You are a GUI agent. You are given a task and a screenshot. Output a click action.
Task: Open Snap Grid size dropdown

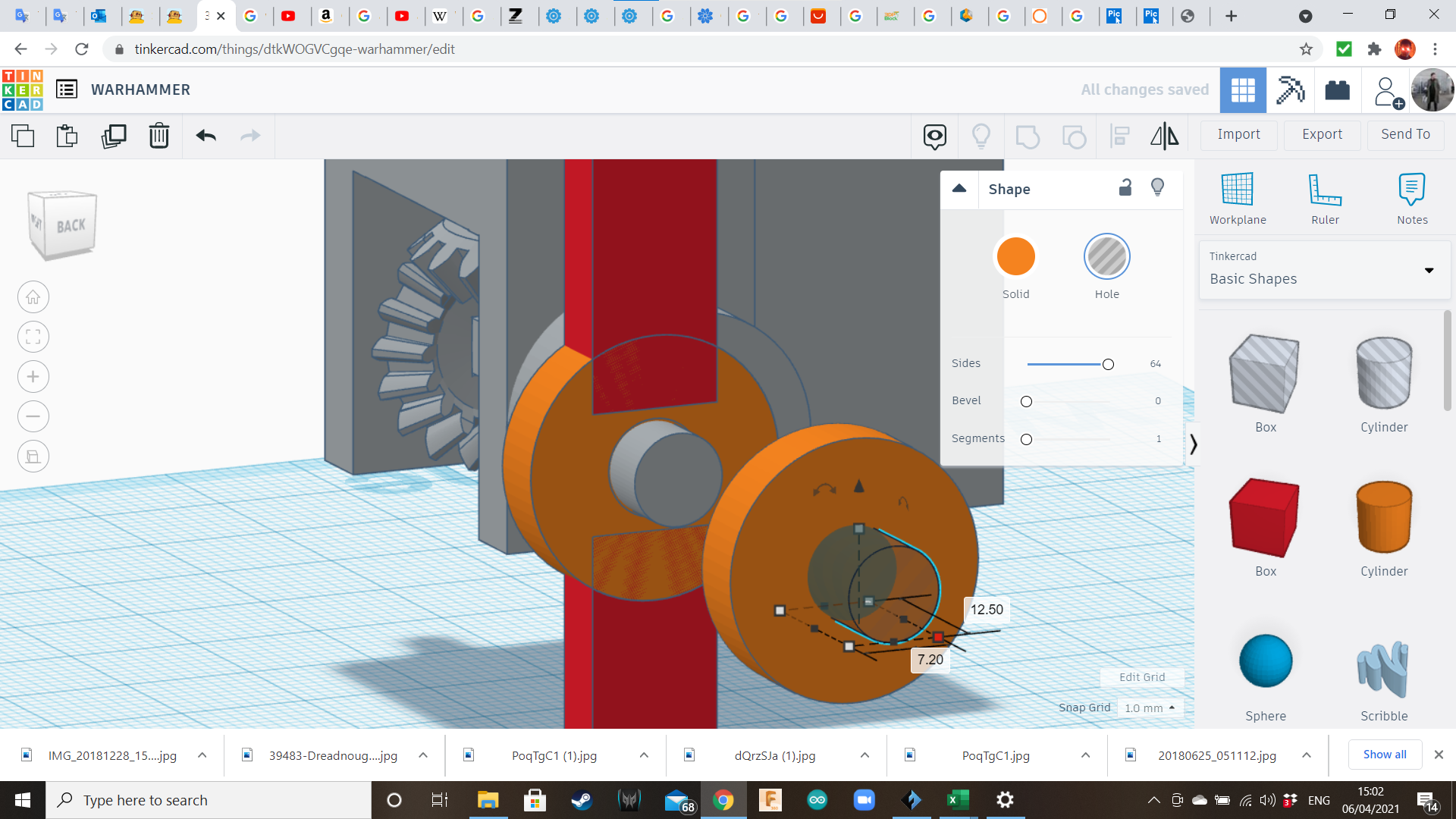click(x=1150, y=708)
